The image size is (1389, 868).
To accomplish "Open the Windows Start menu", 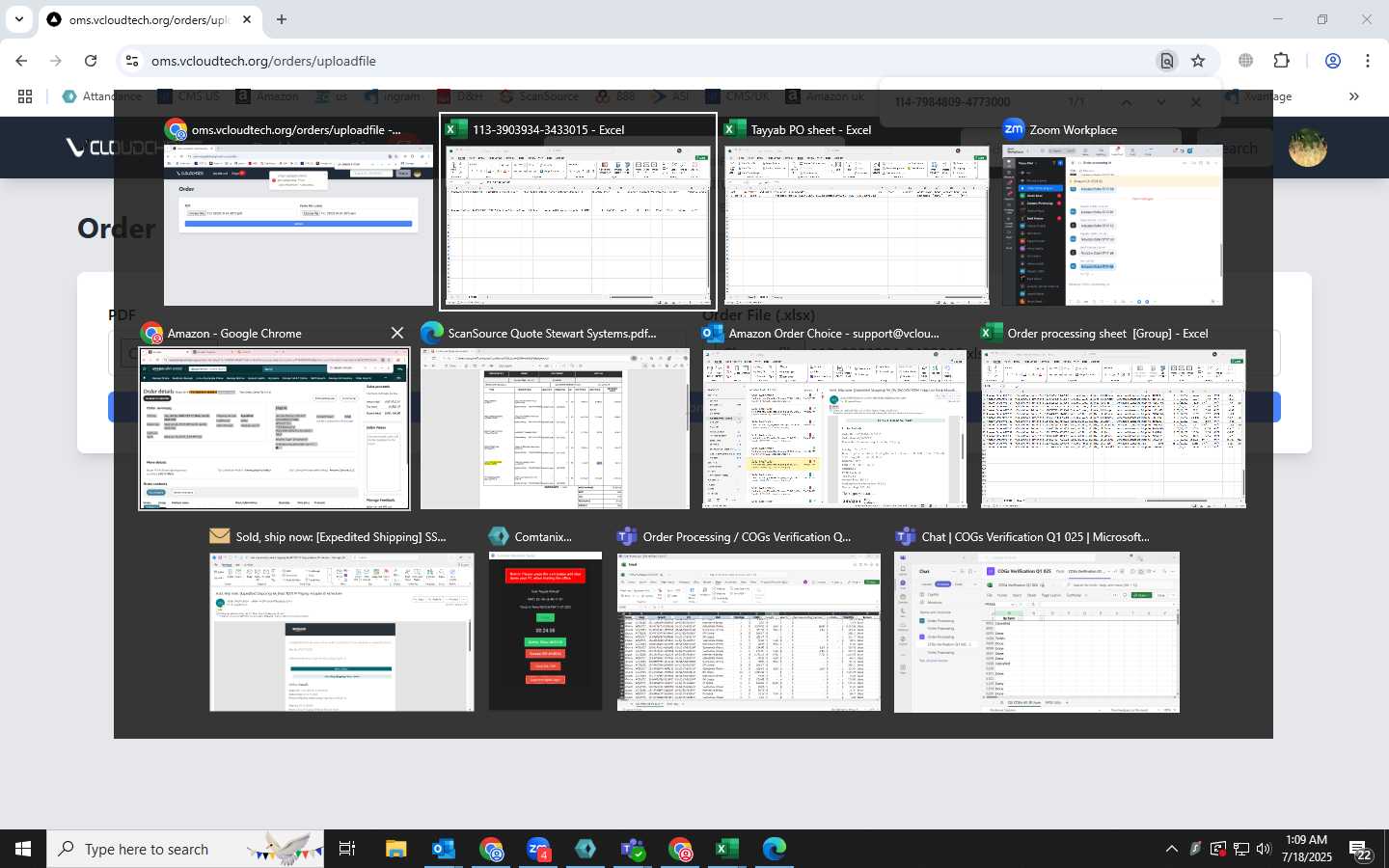I will (23, 849).
